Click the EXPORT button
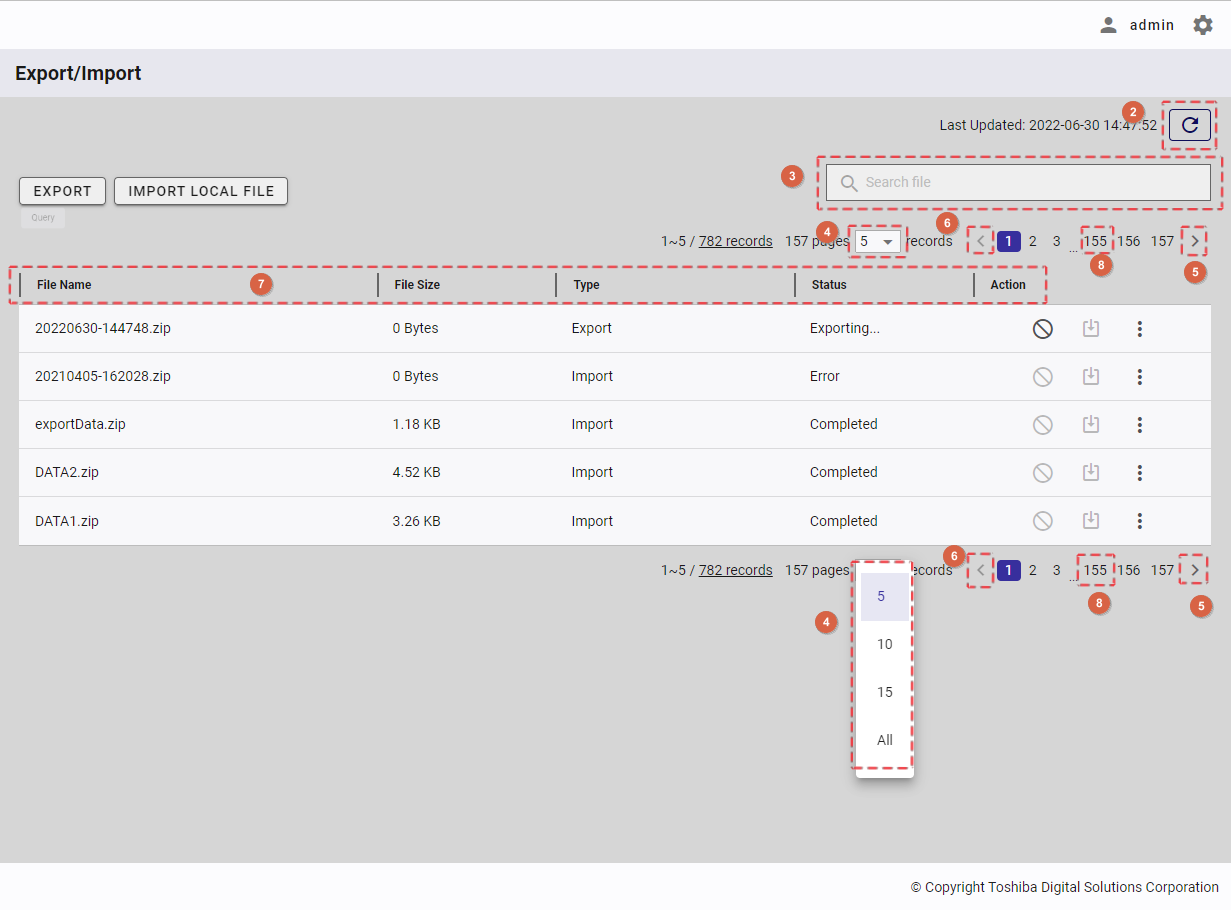Screen dimensions: 1231x910 point(62,191)
